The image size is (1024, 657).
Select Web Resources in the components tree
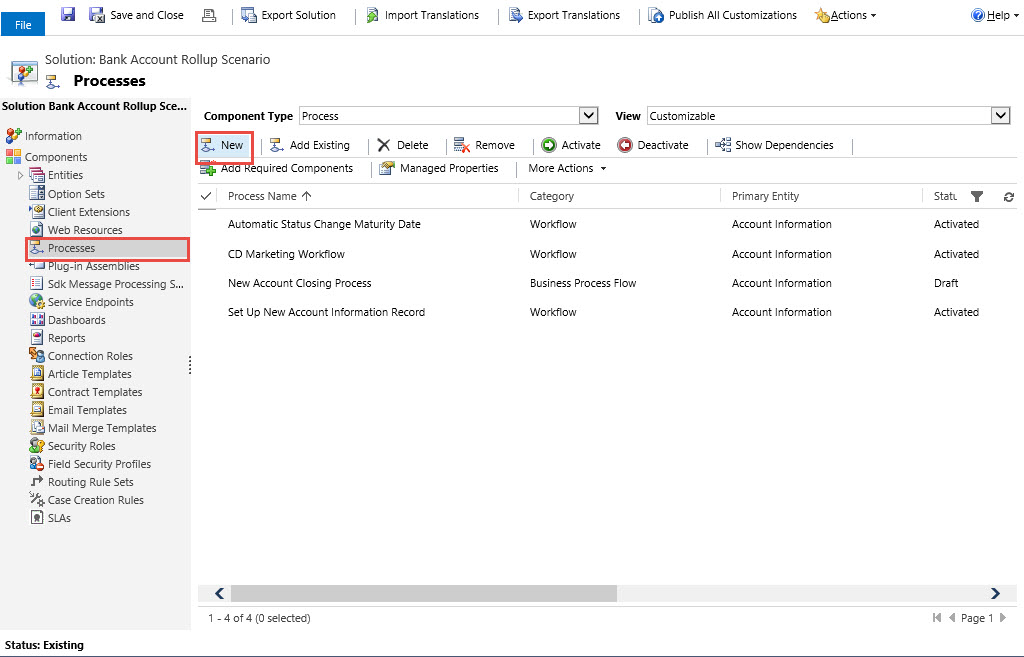pos(85,230)
